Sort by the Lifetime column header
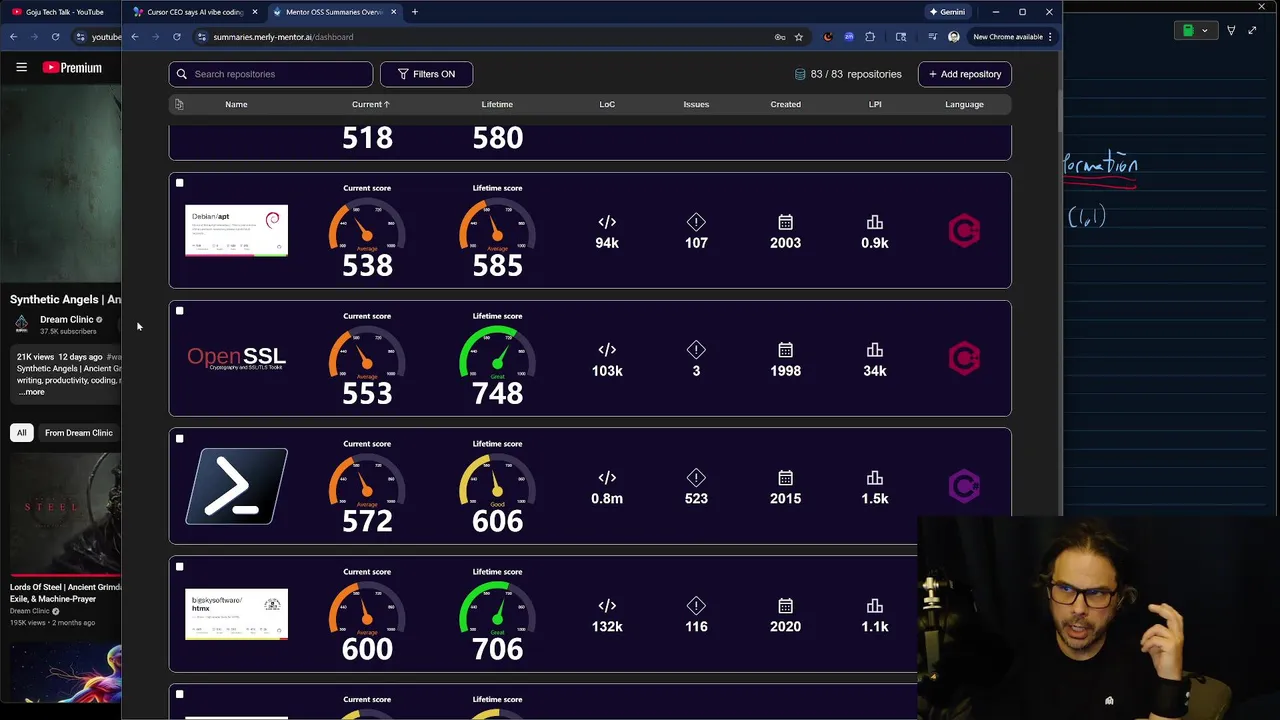 tap(497, 104)
